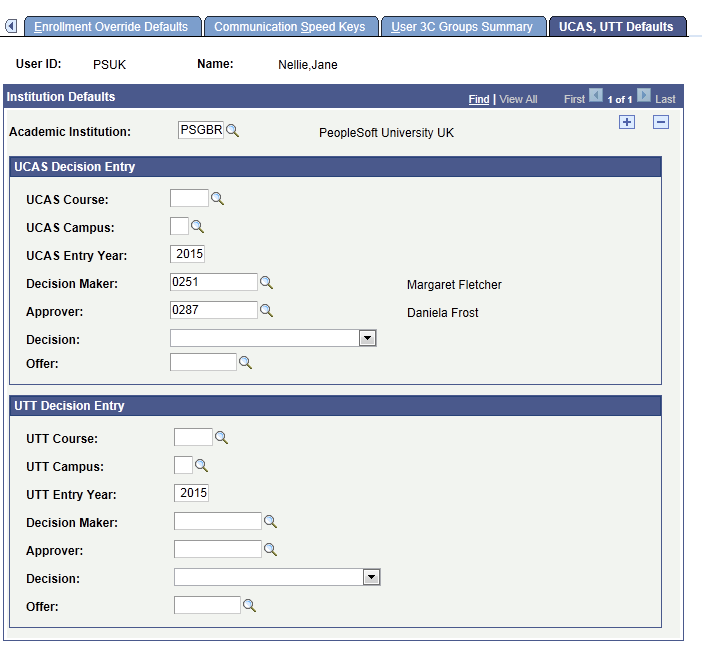Viewport: 702px width, 649px height.
Task: Open the UCAS Campus lookup icon
Action: (x=197, y=226)
